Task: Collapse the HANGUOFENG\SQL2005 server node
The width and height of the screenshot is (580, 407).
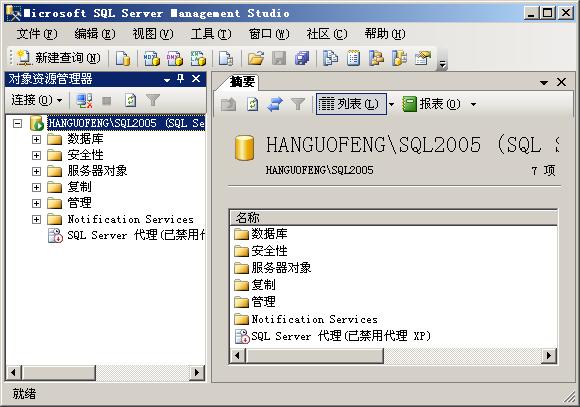Action: (17, 123)
